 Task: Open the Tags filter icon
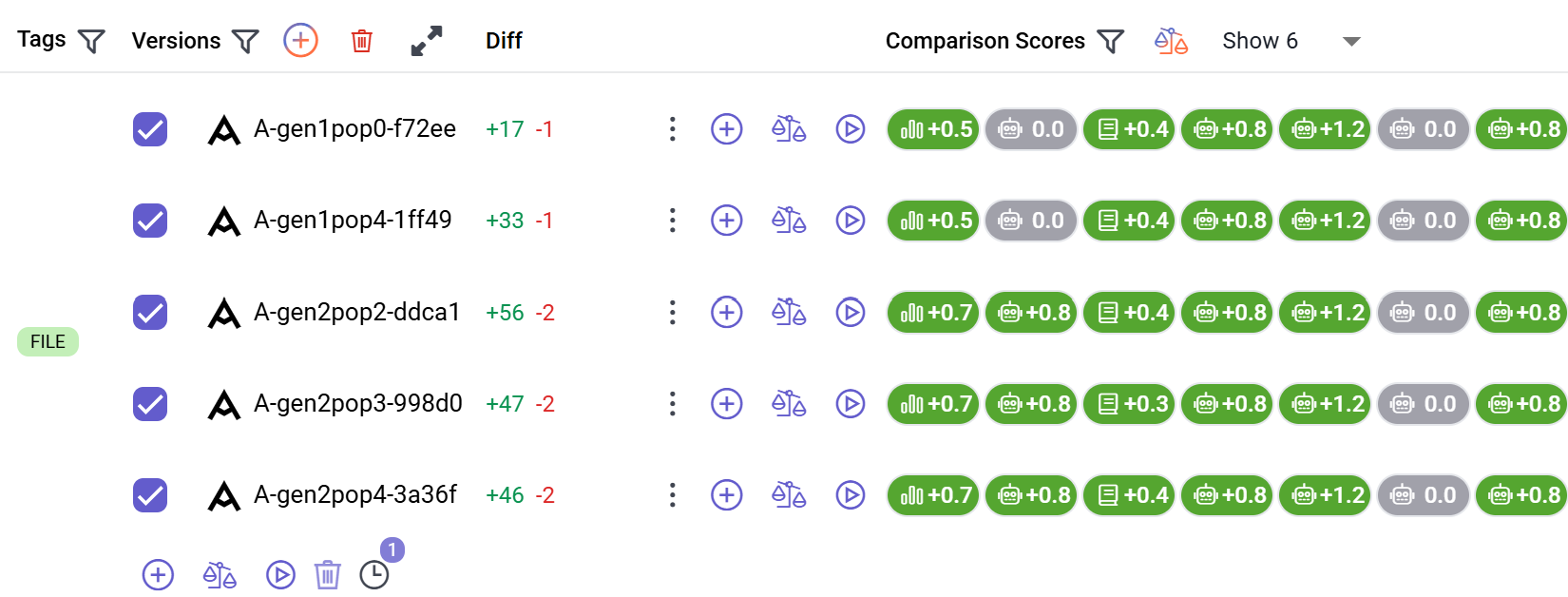(90, 40)
